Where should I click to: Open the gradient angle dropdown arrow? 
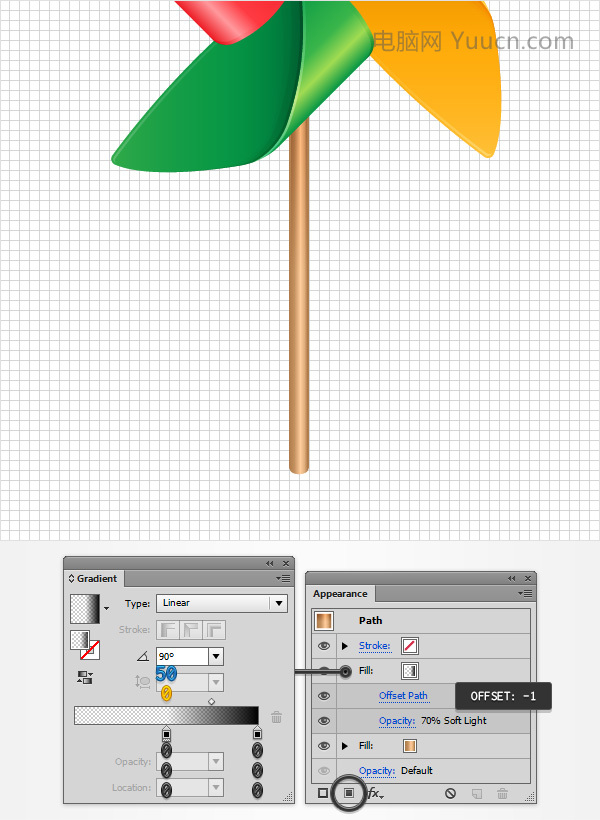216,656
